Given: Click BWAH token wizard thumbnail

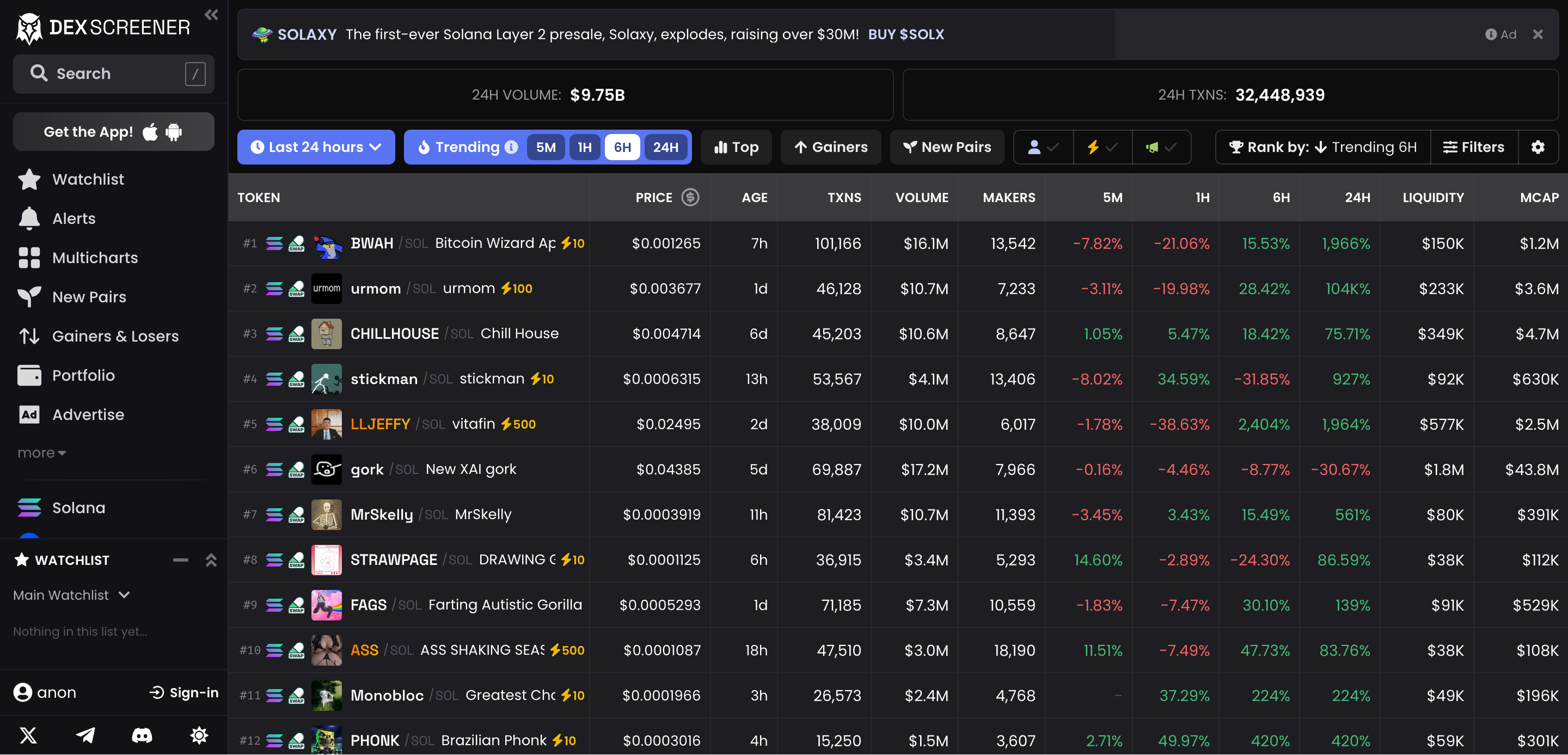Looking at the screenshot, I should [326, 243].
